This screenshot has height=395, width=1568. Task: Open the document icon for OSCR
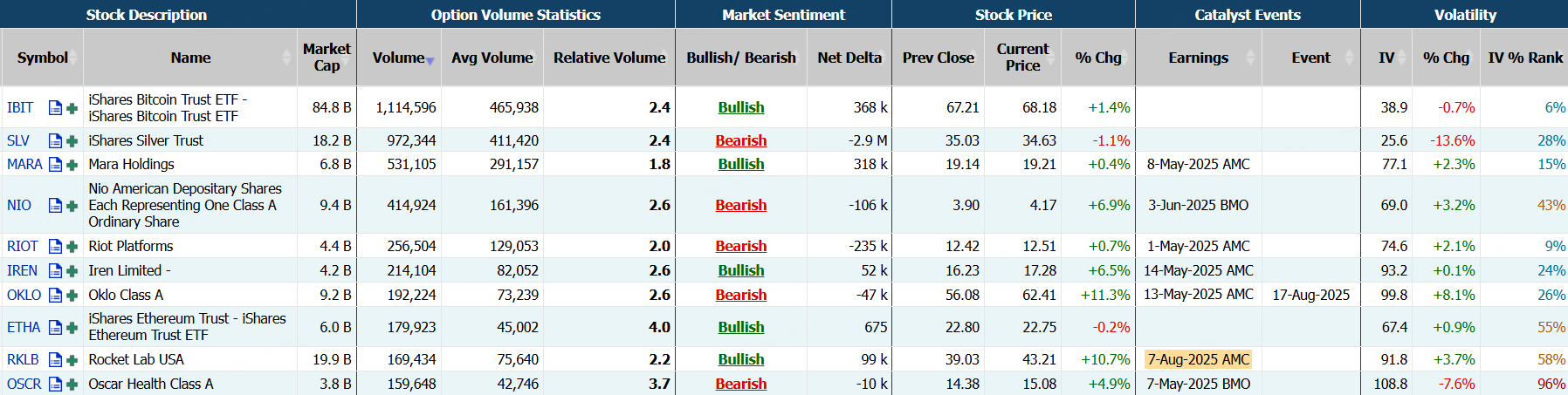point(55,384)
